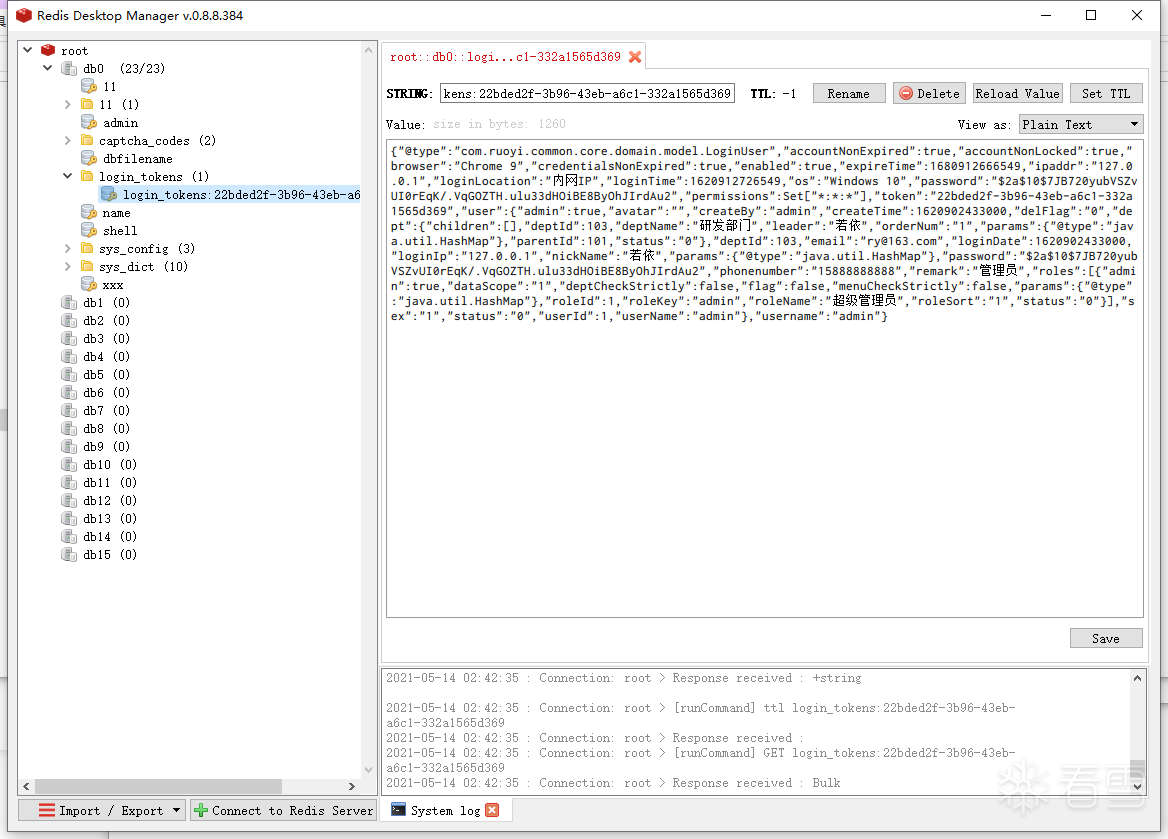The width and height of the screenshot is (1168, 839).
Task: Collapse the login_tokens folder
Action: point(68,176)
